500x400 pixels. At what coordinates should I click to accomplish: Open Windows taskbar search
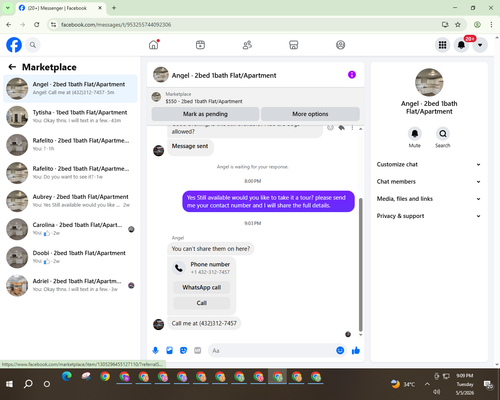28,384
